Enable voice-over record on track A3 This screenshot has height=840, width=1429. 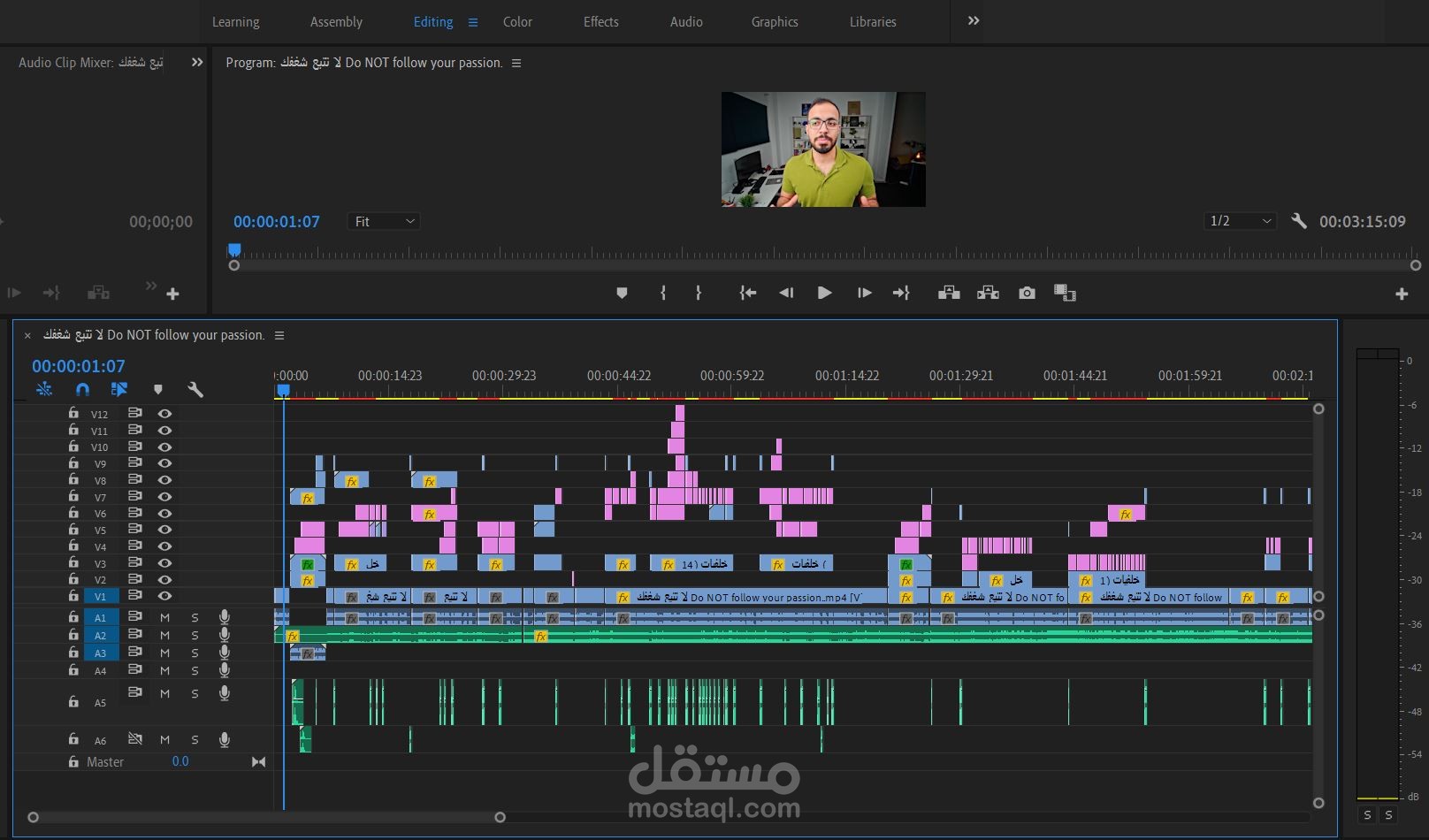tap(225, 653)
